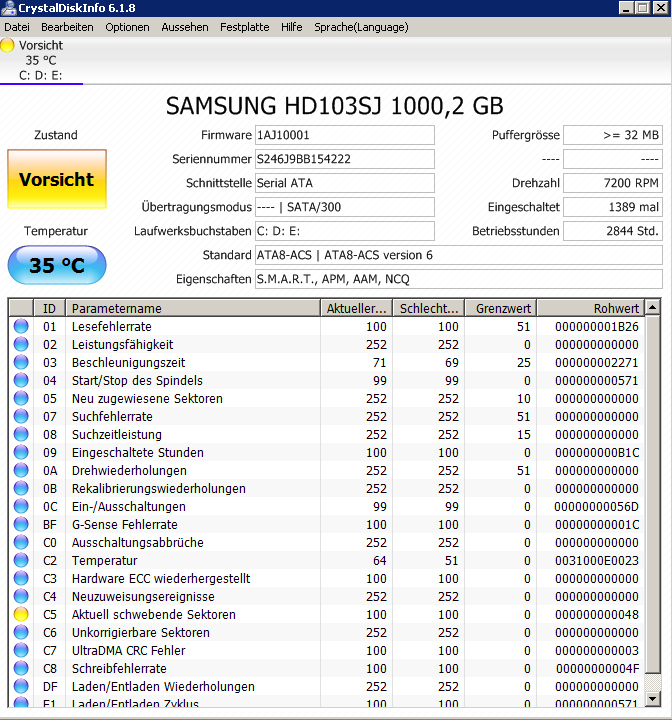672x720 pixels.
Task: Select the 'Unkorrigierbare Sektoren' parameter name
Action: pyautogui.click(x=141, y=633)
